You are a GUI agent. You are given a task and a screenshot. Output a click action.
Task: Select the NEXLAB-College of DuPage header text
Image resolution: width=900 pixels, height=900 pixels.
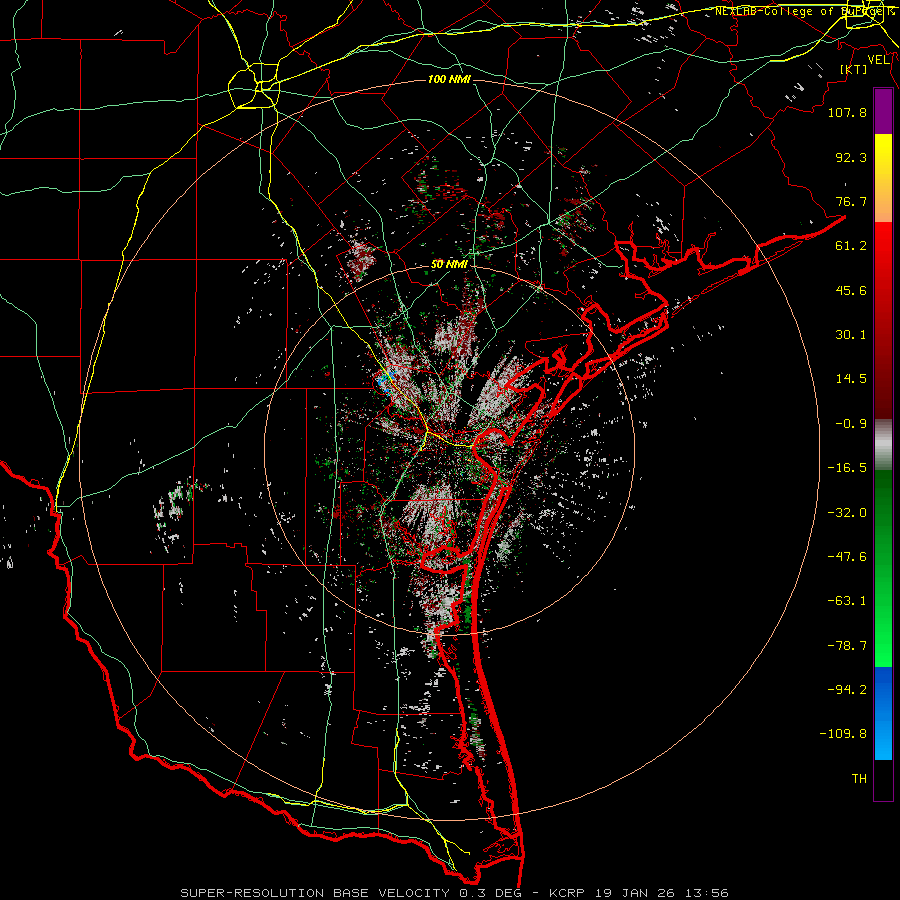804,11
